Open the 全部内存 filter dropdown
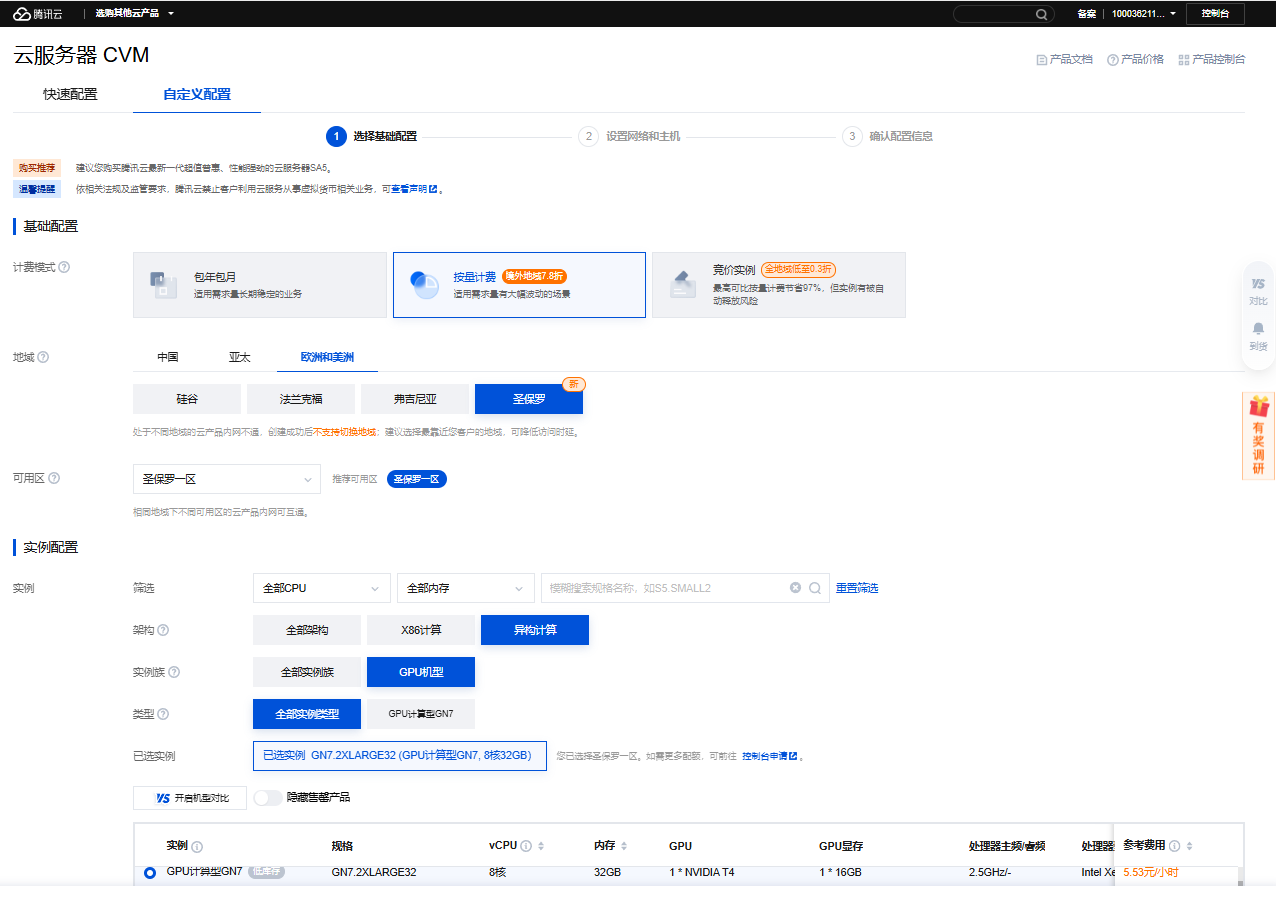The width and height of the screenshot is (1276, 899). pos(466,588)
